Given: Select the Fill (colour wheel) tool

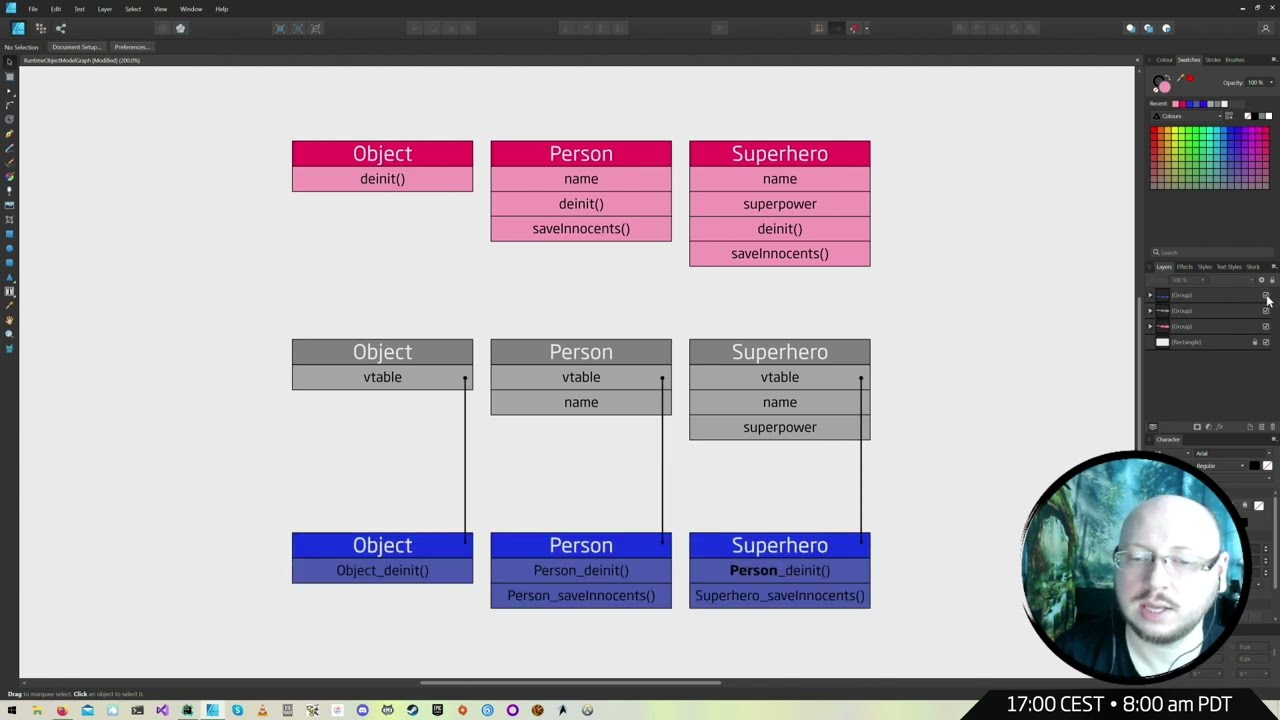Looking at the screenshot, I should pyautogui.click(x=10, y=177).
